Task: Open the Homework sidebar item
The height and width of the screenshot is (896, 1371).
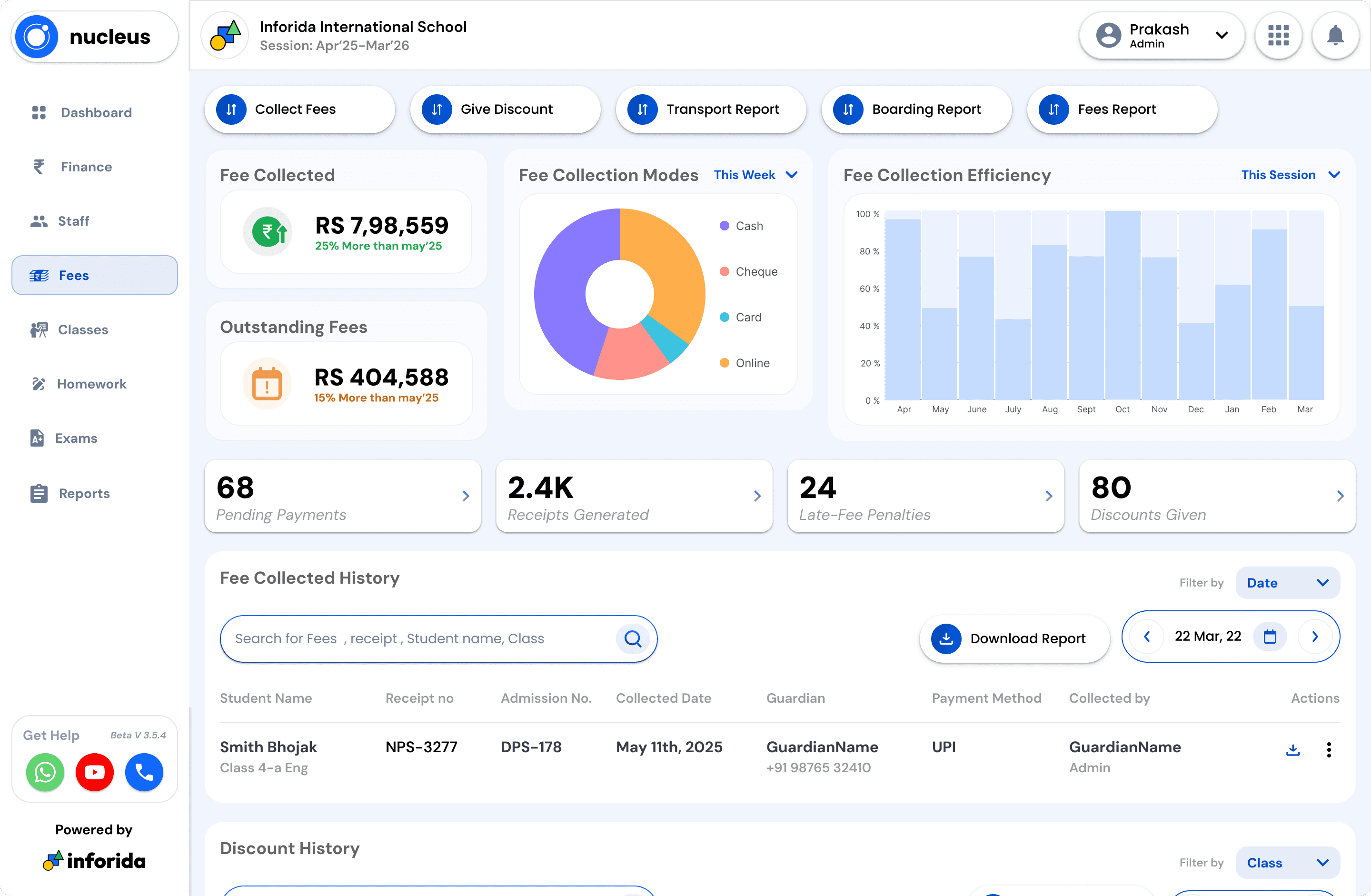Action: 91,384
